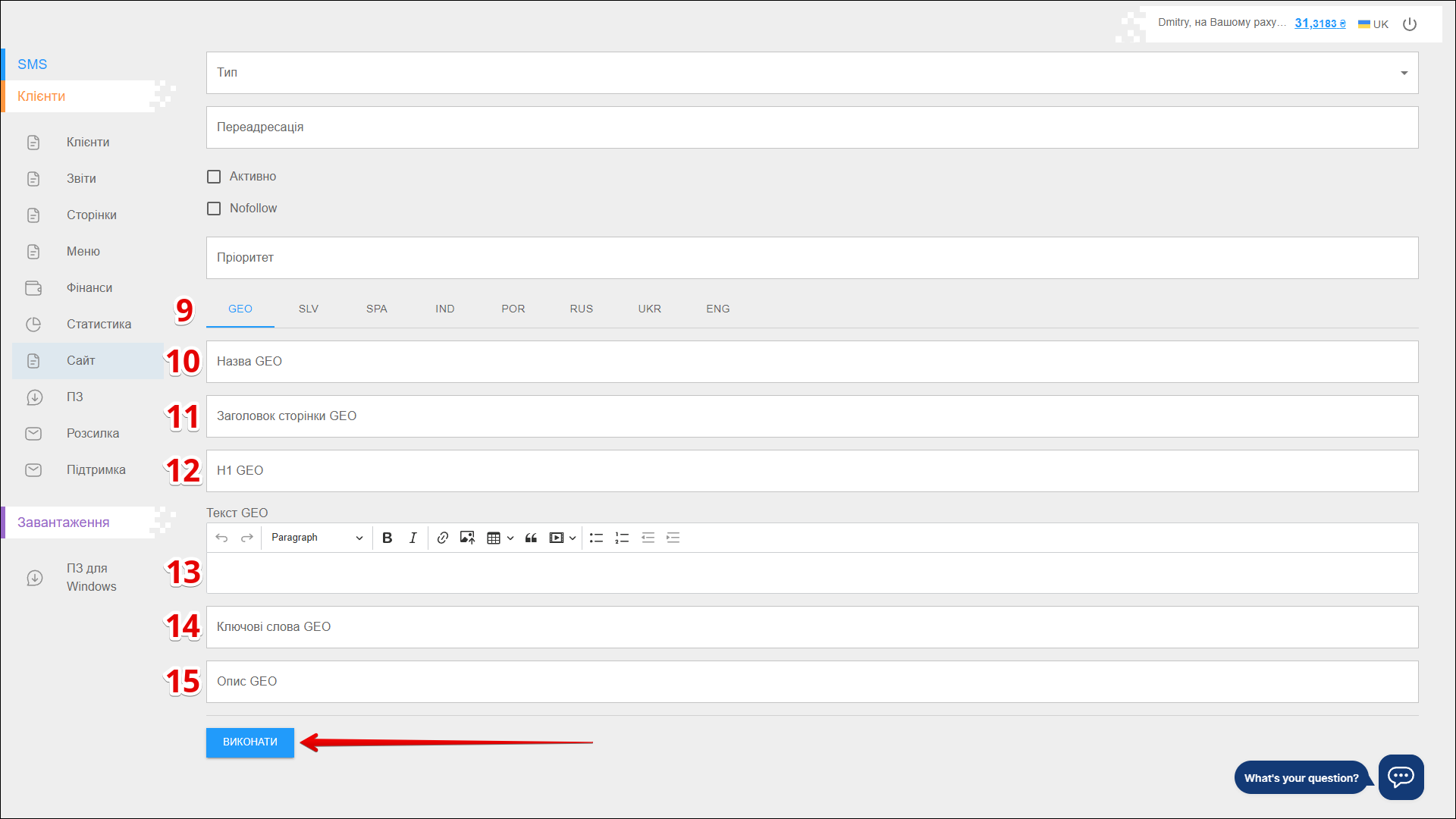
Task: Click the editor undo arrow
Action: pyautogui.click(x=221, y=538)
